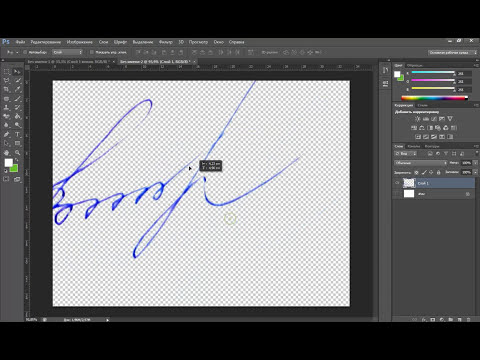Select the Rectangular Marquee tool

6,71
